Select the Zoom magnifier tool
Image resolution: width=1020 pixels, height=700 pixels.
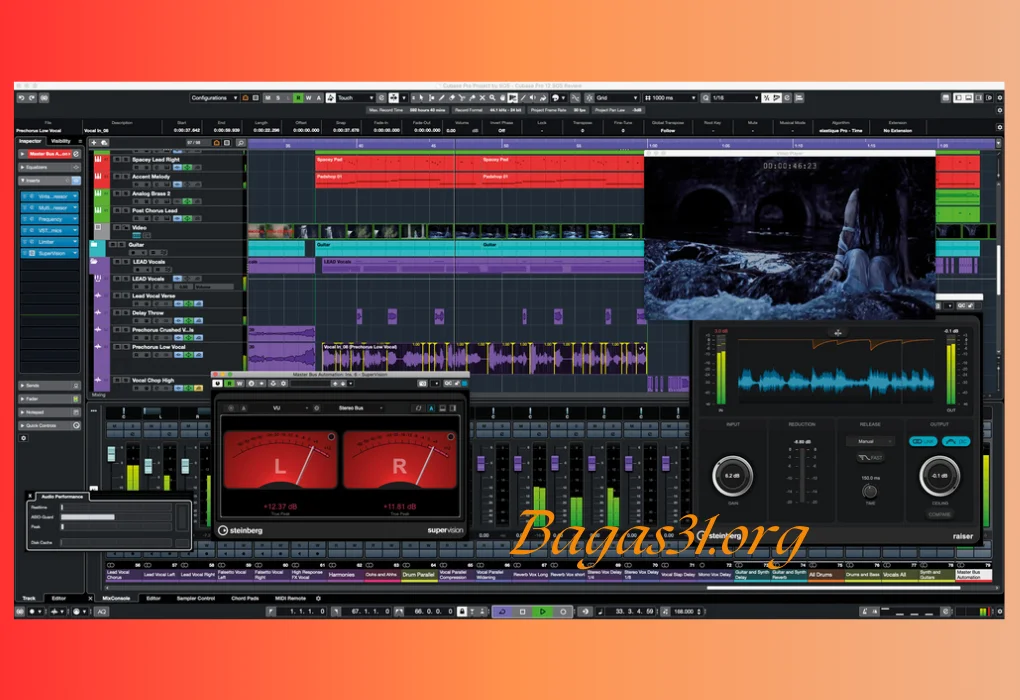click(x=492, y=98)
